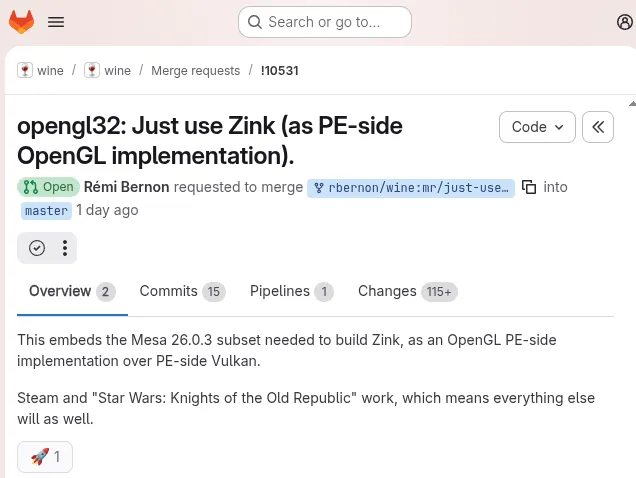Open Rémi Bernon's profile link
This screenshot has width=636, height=478.
pos(127,187)
